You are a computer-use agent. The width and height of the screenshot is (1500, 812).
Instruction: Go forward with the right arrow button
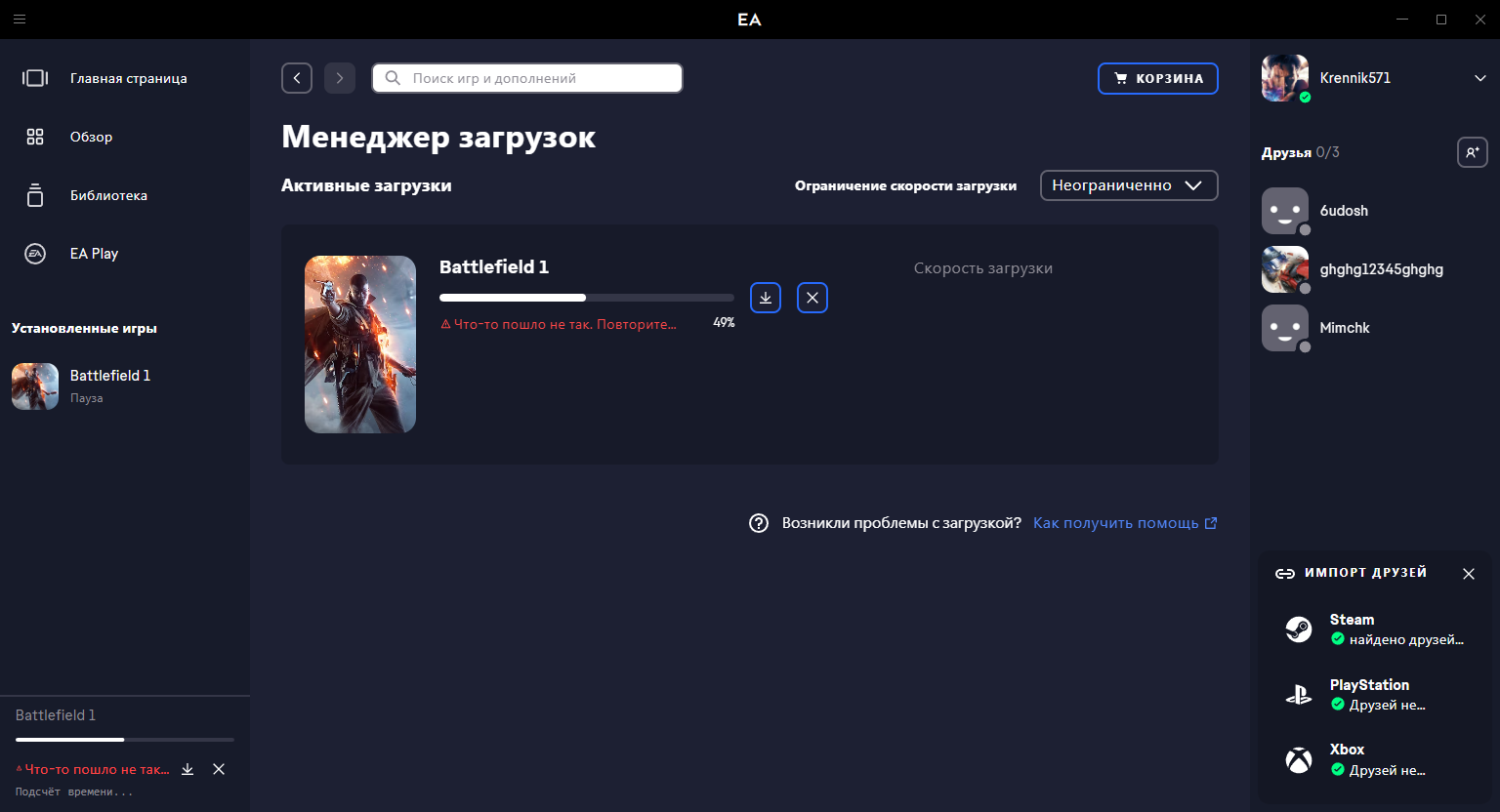340,78
